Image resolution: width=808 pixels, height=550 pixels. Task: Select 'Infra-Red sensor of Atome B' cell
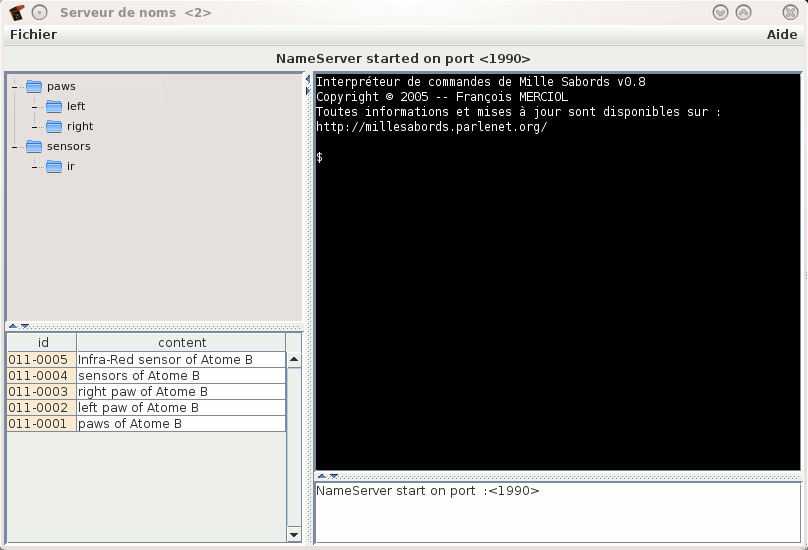point(181,360)
